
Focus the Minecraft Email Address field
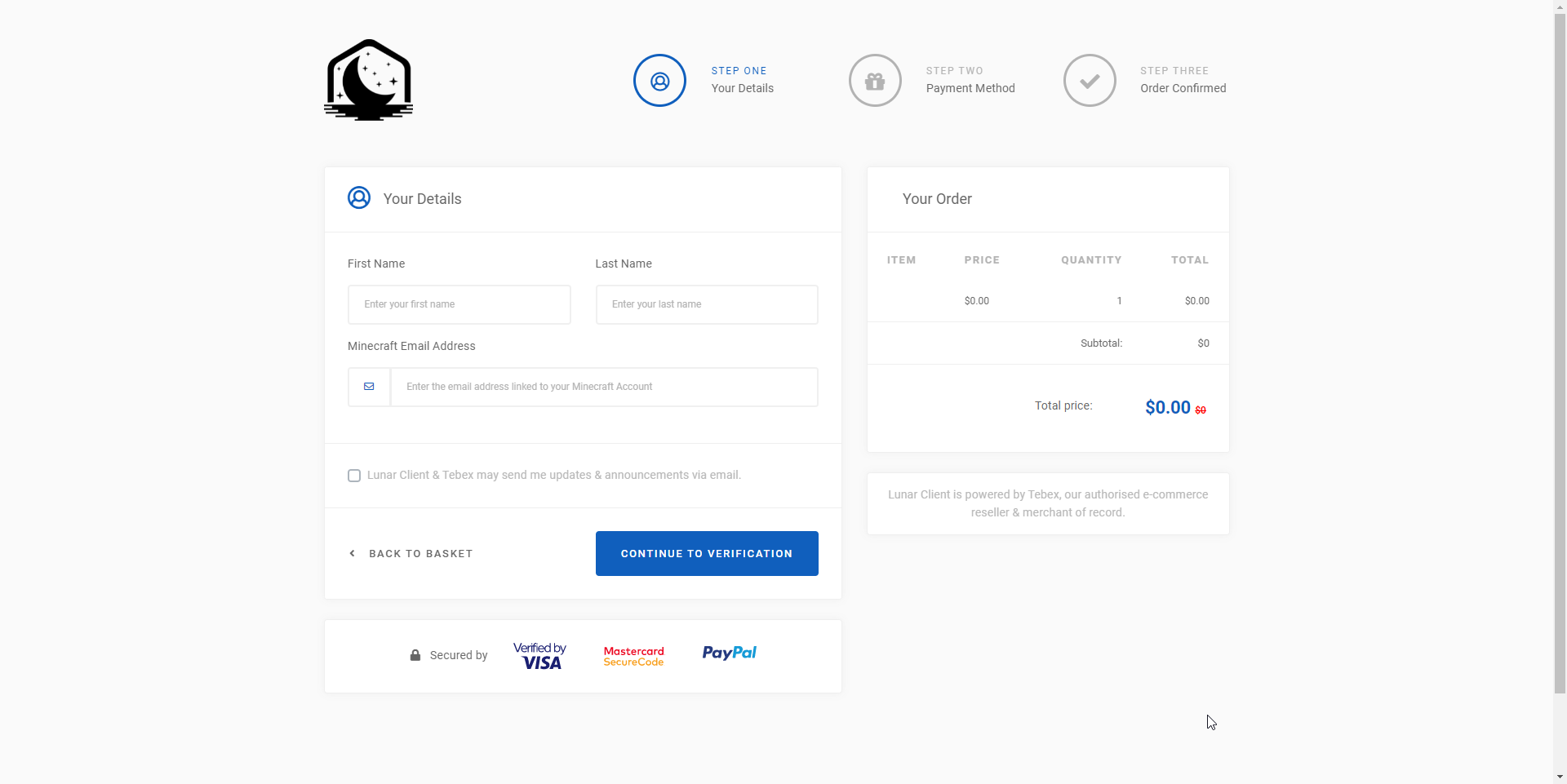coord(604,387)
